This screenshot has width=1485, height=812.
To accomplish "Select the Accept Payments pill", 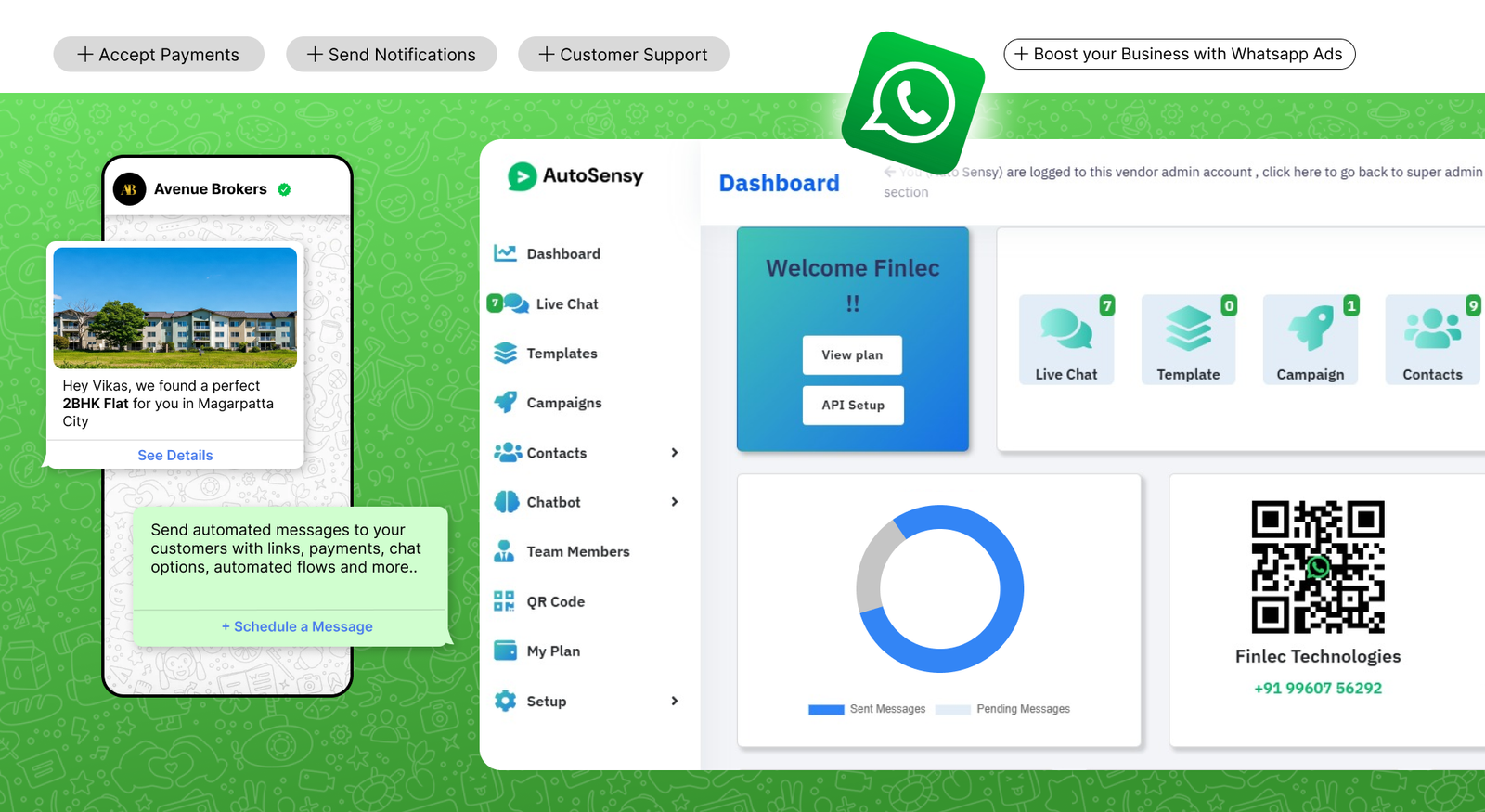I will click(x=159, y=55).
